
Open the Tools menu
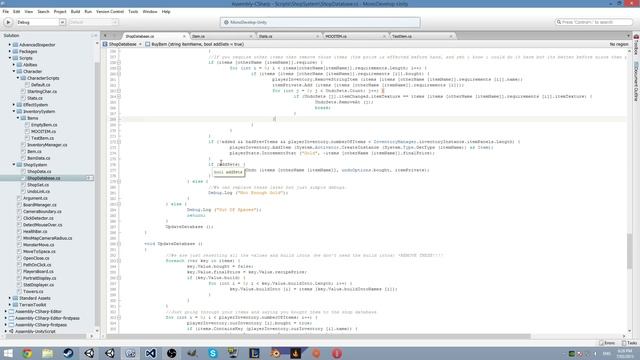coord(133,11)
